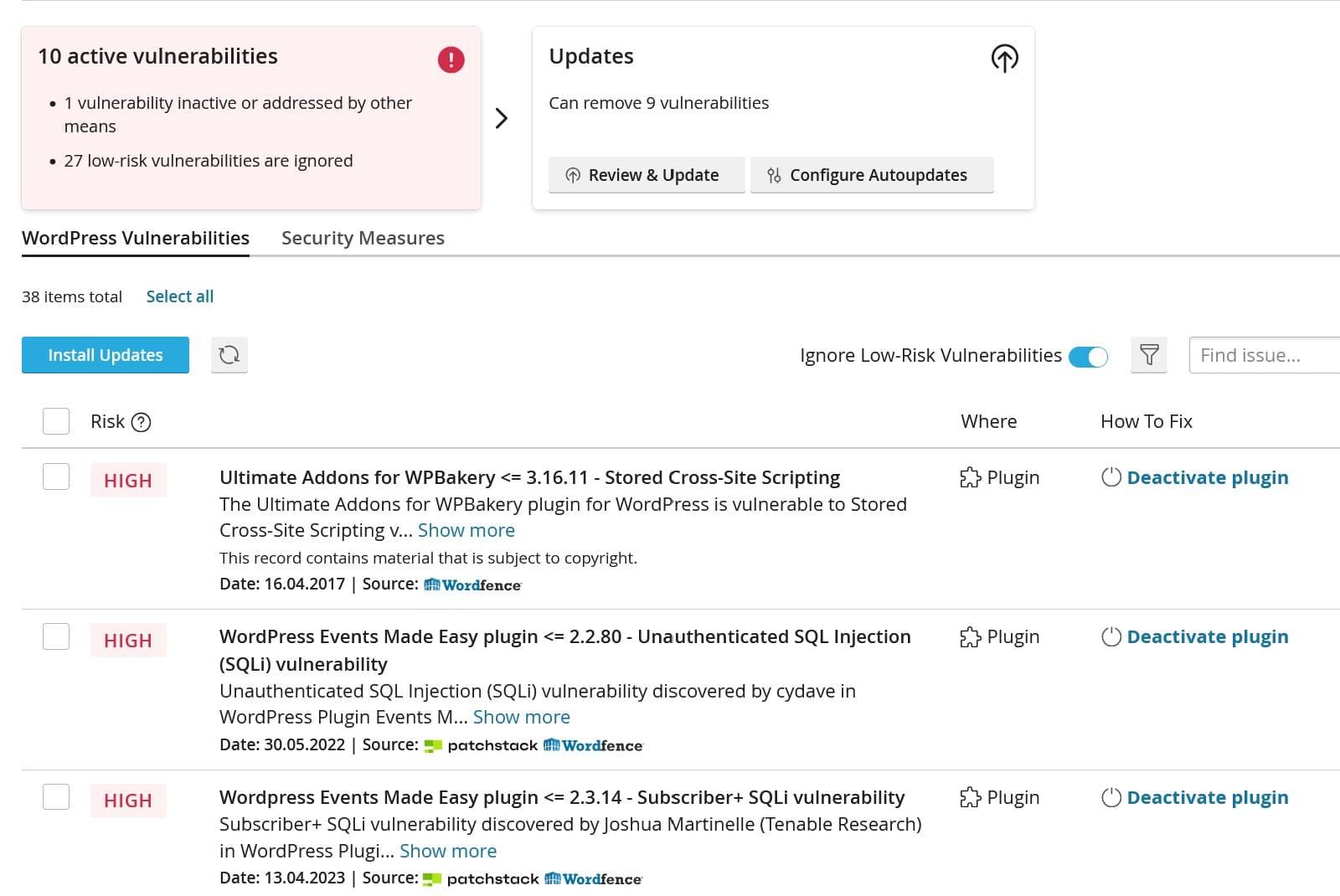Click the Find issue search field

1263,355
